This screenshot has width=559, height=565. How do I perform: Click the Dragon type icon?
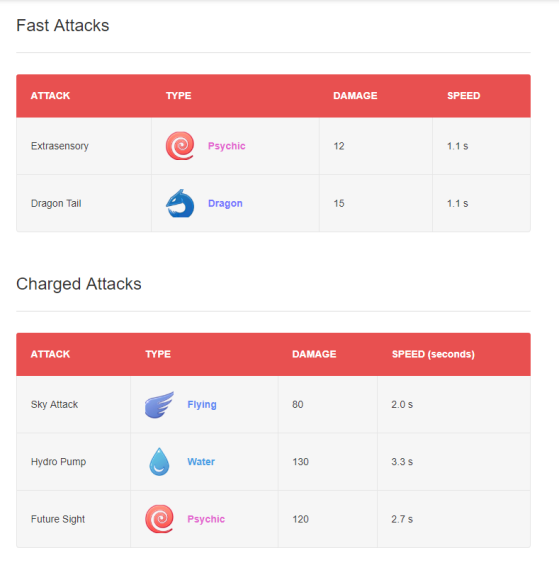[180, 203]
